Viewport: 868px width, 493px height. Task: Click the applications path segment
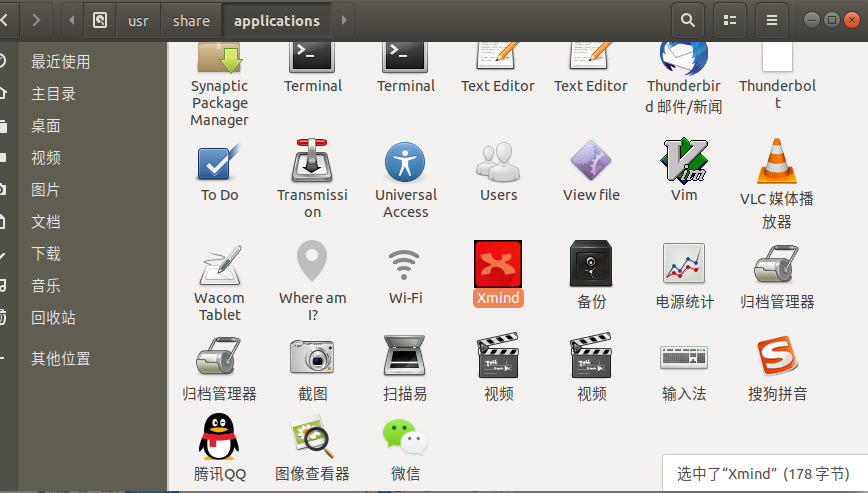point(277,21)
